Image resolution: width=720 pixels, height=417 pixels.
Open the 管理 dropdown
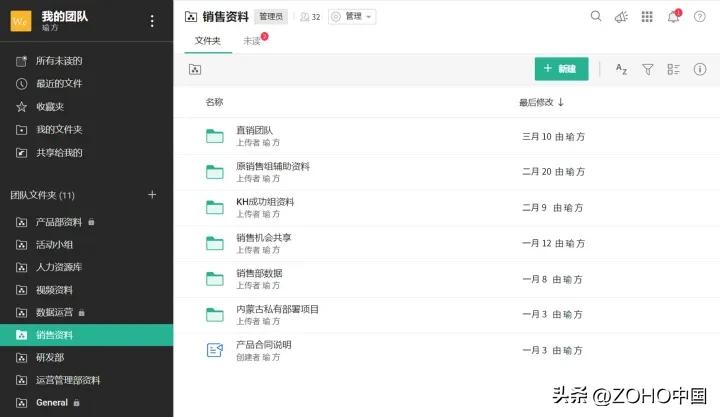(x=352, y=17)
